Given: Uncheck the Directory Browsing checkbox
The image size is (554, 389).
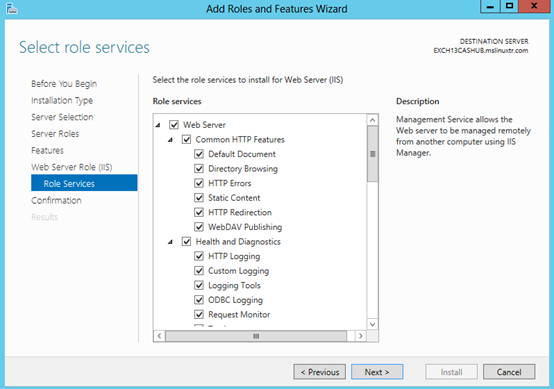Looking at the screenshot, I should 199,169.
